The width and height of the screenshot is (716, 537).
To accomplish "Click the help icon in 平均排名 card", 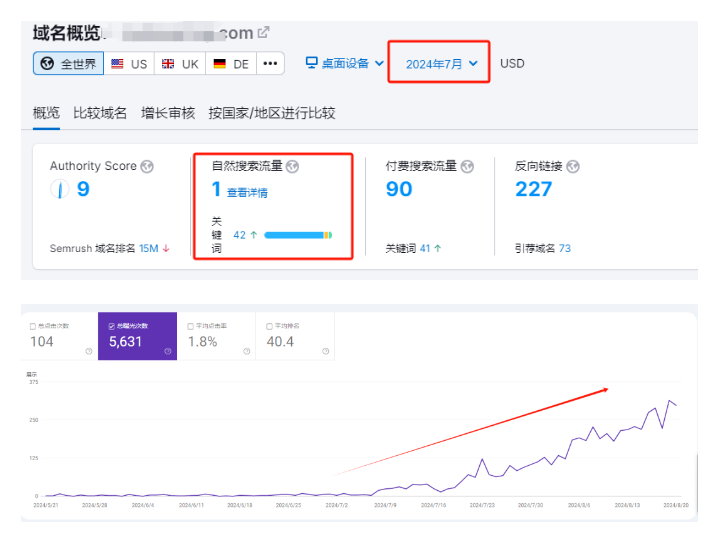I will pyautogui.click(x=326, y=351).
